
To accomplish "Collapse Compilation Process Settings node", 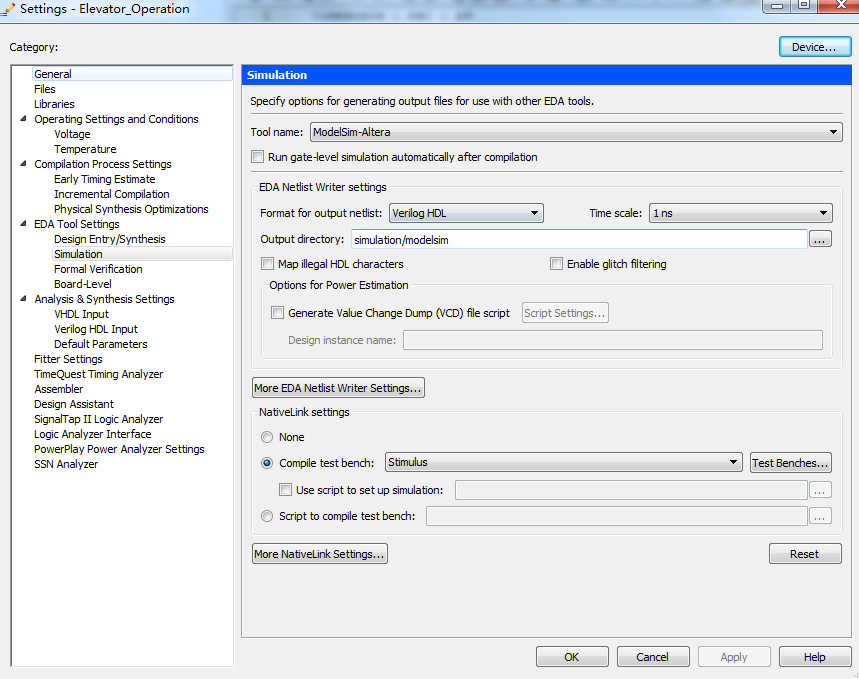I will pyautogui.click(x=23, y=163).
